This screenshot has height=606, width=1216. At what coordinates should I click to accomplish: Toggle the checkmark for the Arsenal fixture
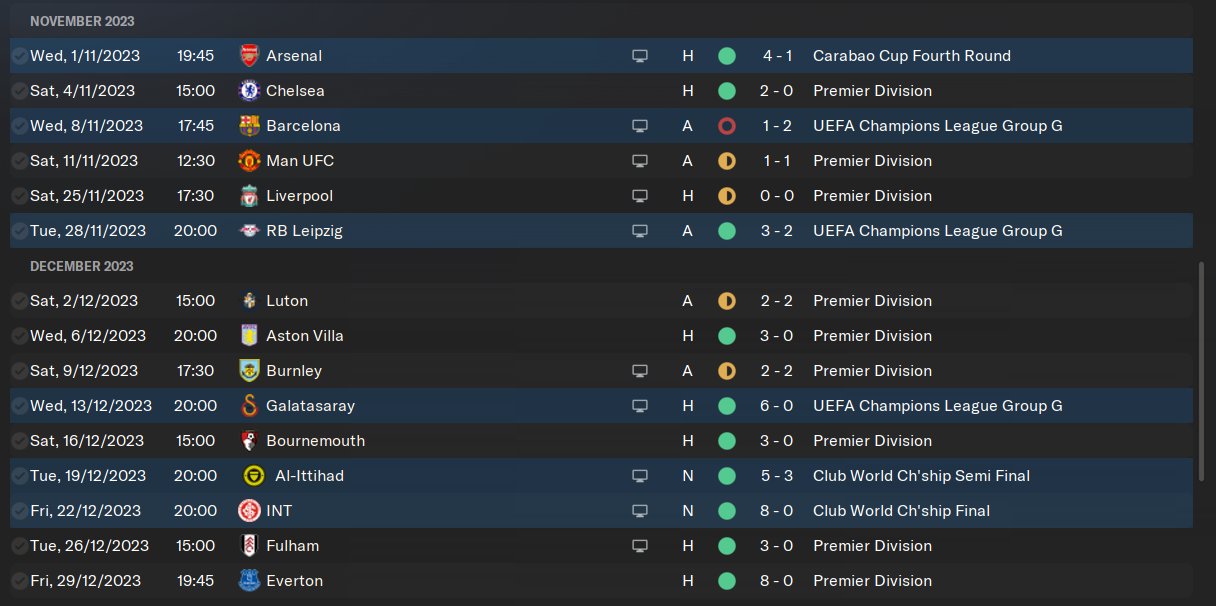(19, 56)
